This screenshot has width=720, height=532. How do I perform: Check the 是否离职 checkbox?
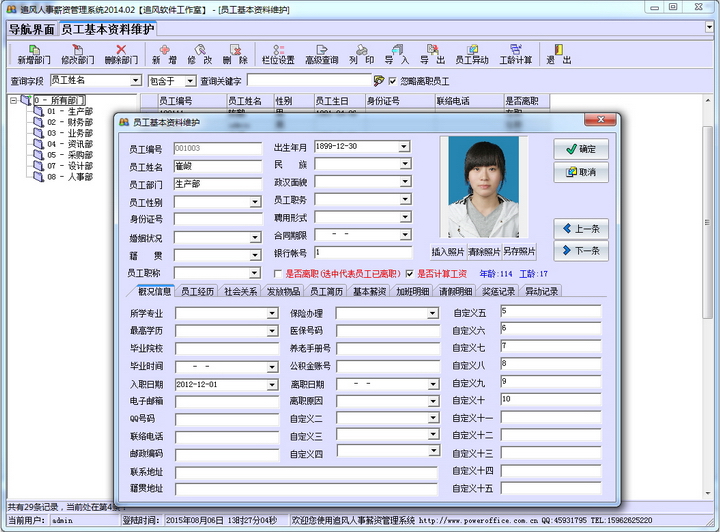coord(277,274)
